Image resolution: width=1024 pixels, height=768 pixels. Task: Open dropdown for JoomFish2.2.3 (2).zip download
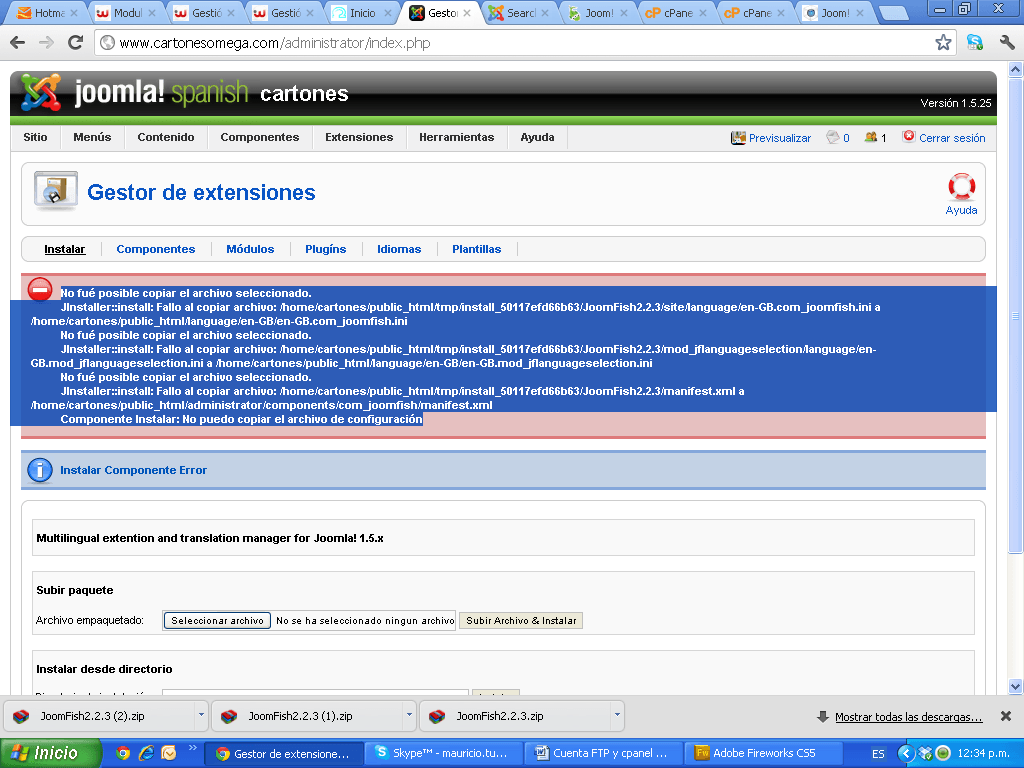click(x=201, y=715)
